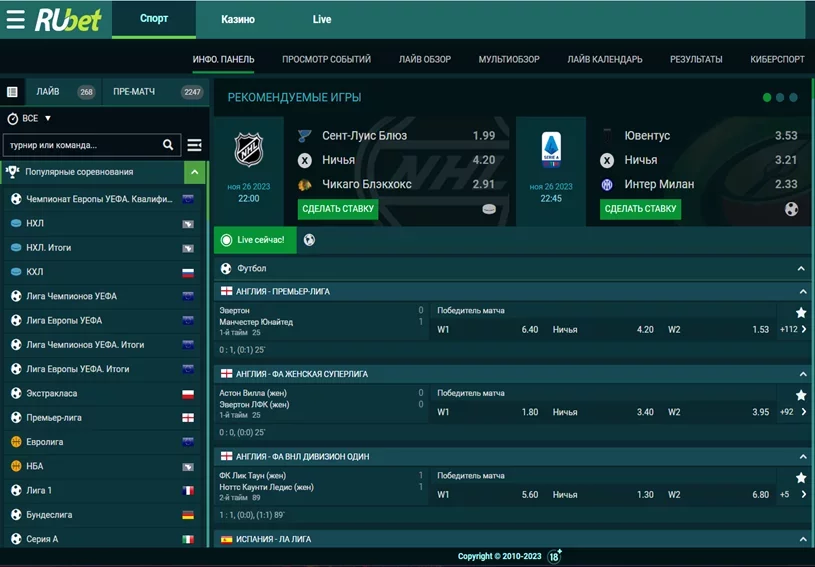Image resolution: width=815 pixels, height=567 pixels.
Task: Open КИБЕРСПОРТ tab
Action: tap(777, 59)
